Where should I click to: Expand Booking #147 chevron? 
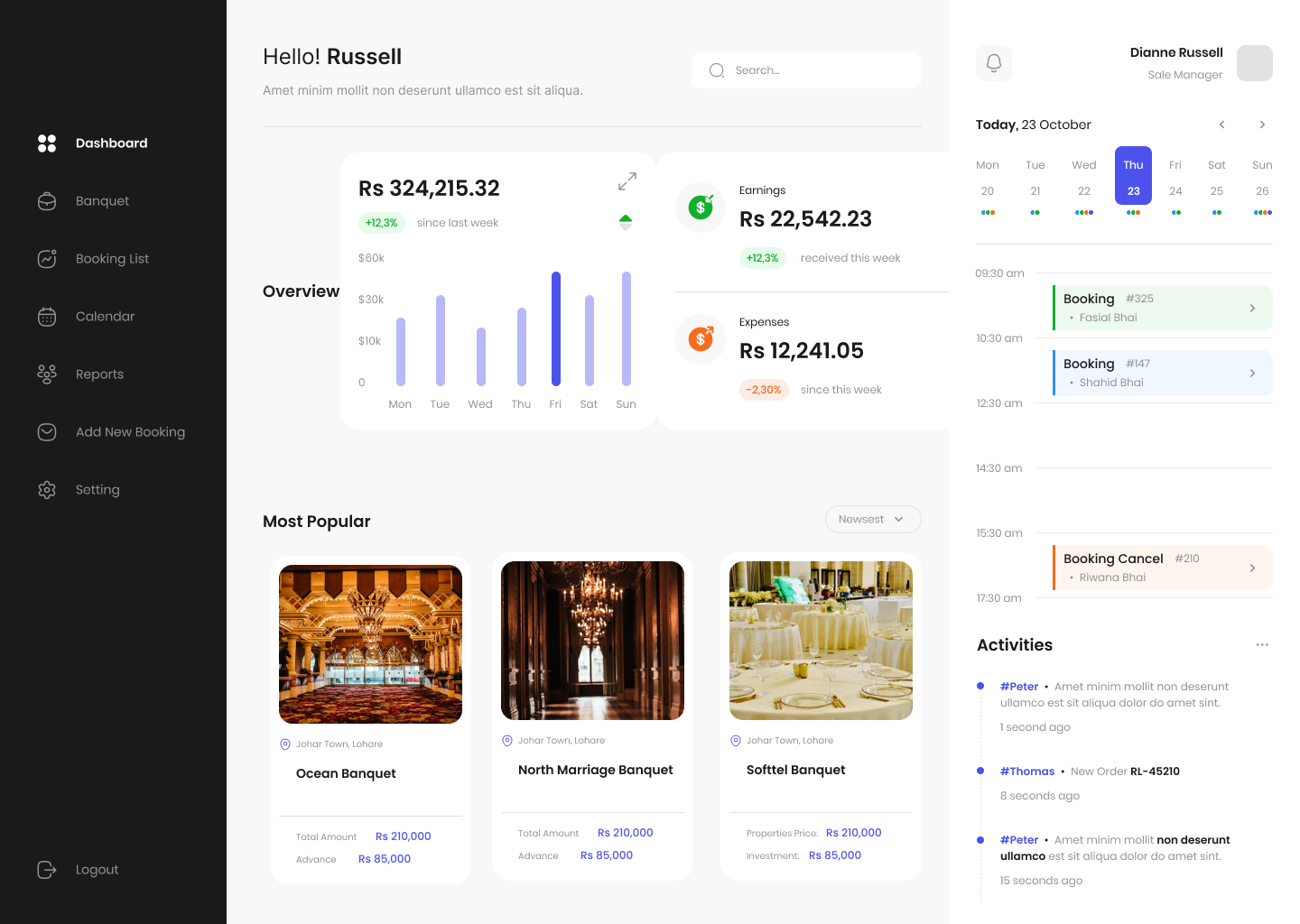(x=1252, y=374)
